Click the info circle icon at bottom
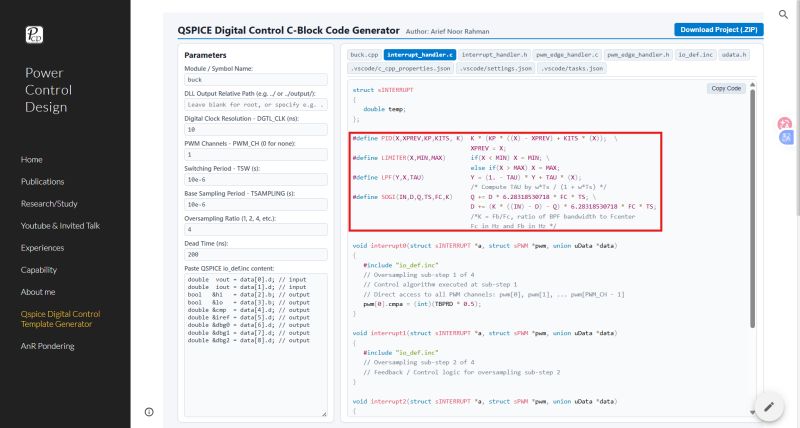The height and width of the screenshot is (428, 800). pyautogui.click(x=149, y=412)
